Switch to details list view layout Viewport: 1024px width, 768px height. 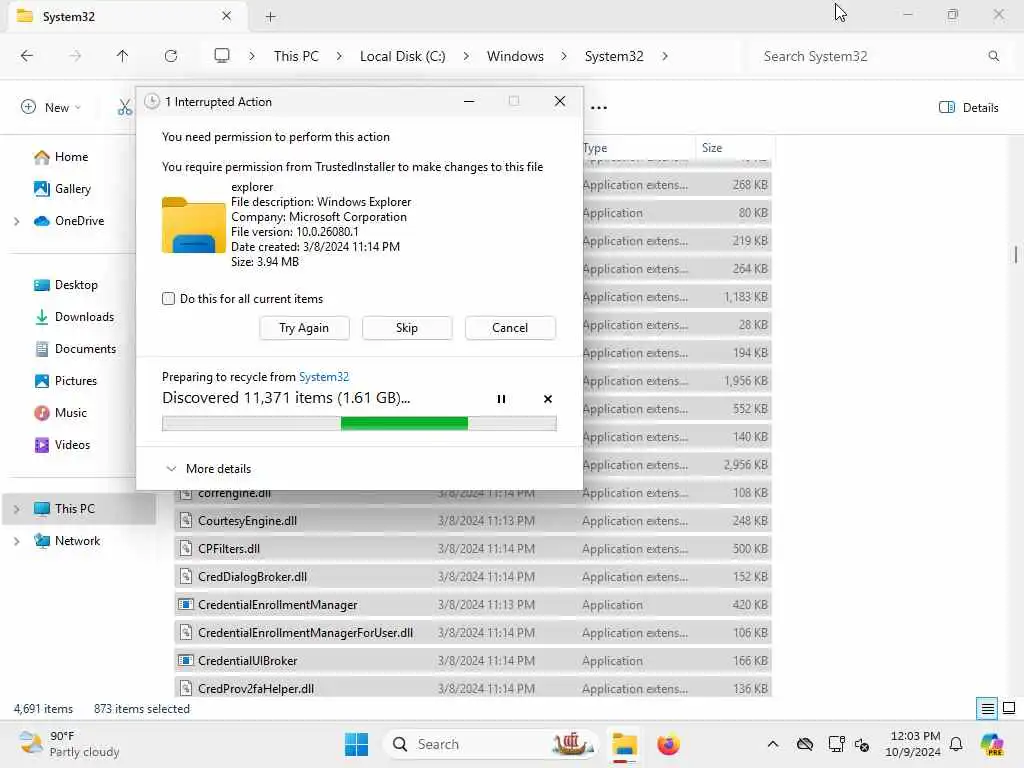(987, 709)
